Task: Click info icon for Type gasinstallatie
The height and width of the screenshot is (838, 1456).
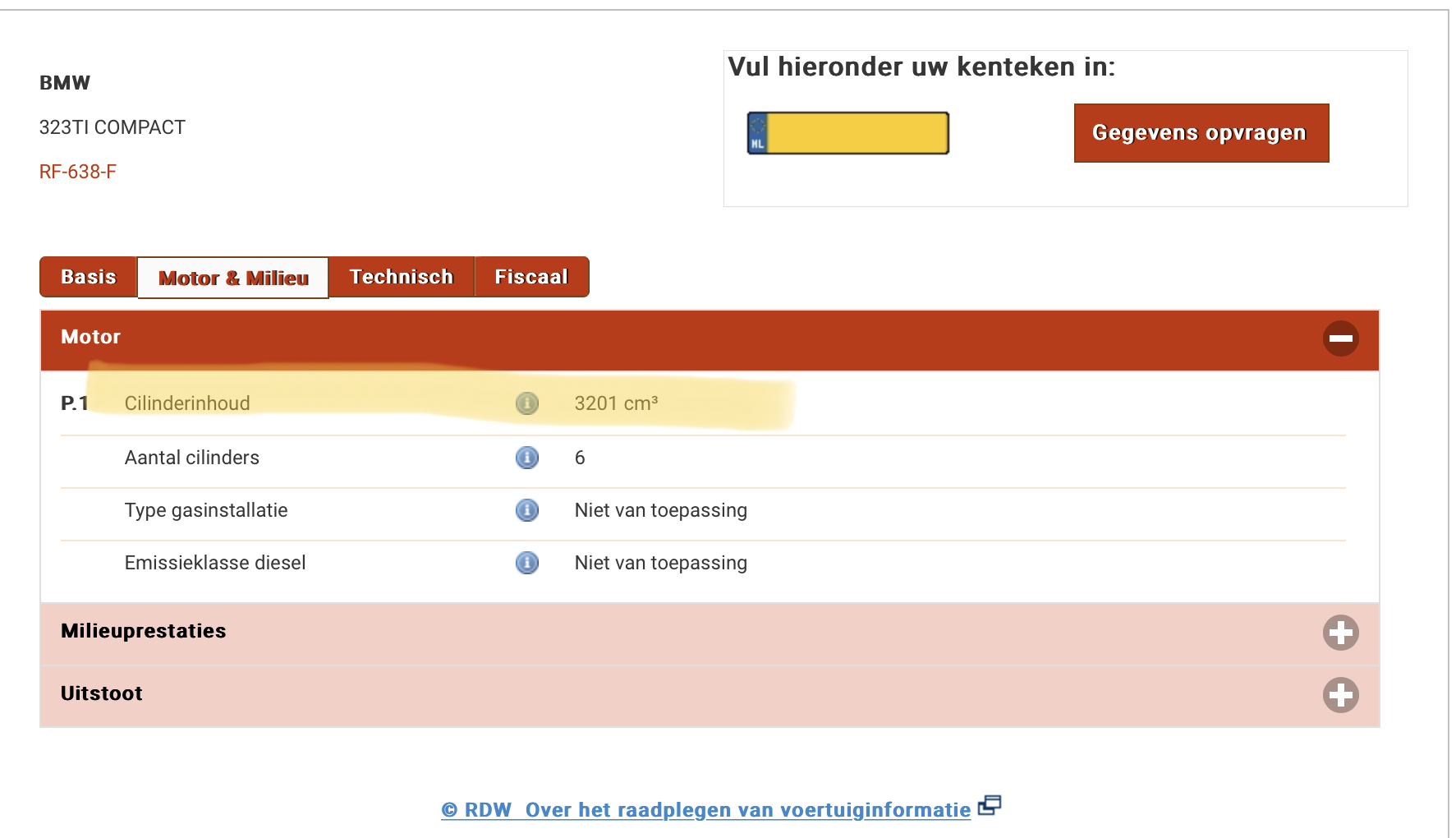Action: 527,510
